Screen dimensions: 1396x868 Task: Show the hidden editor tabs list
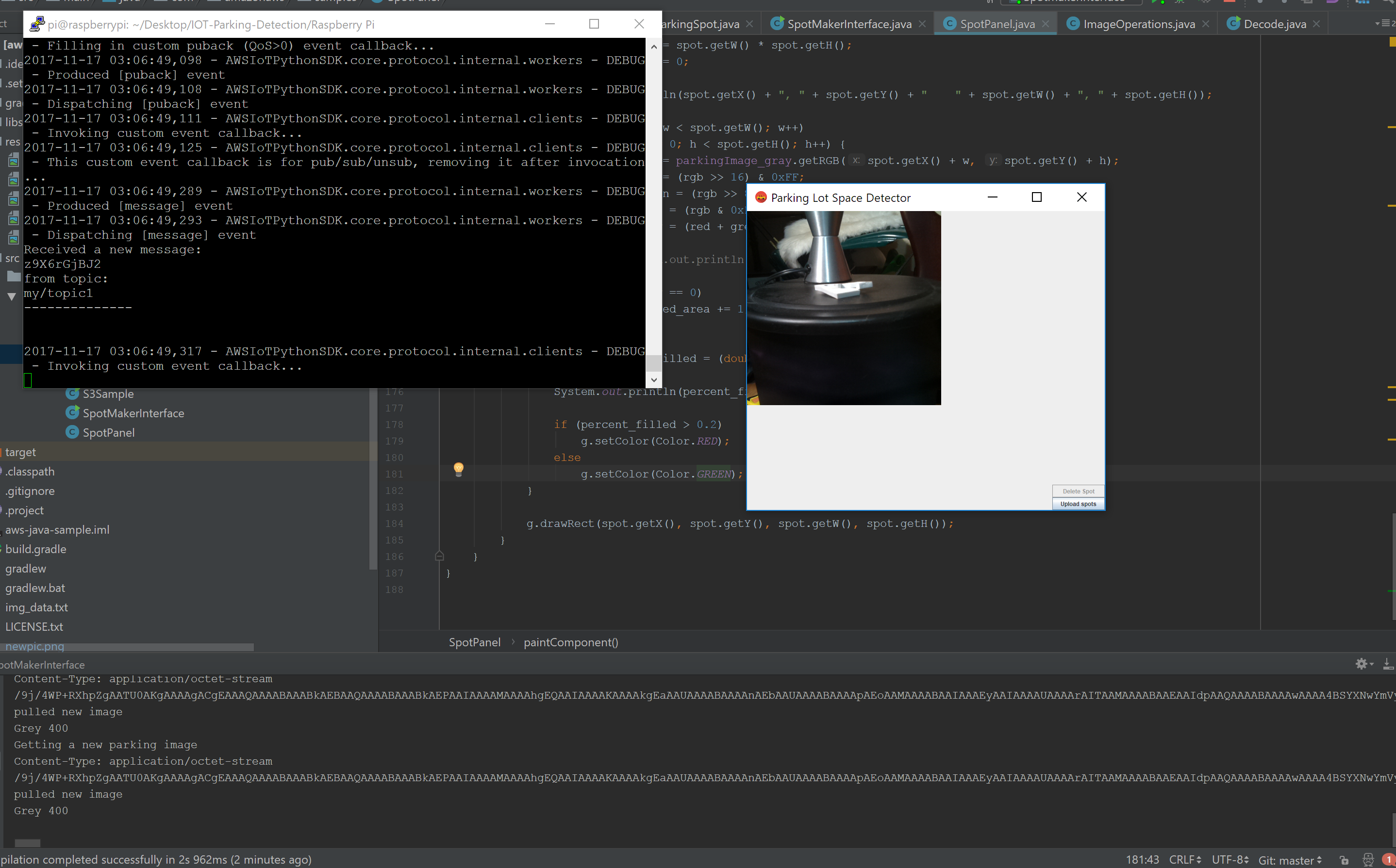click(x=1384, y=24)
